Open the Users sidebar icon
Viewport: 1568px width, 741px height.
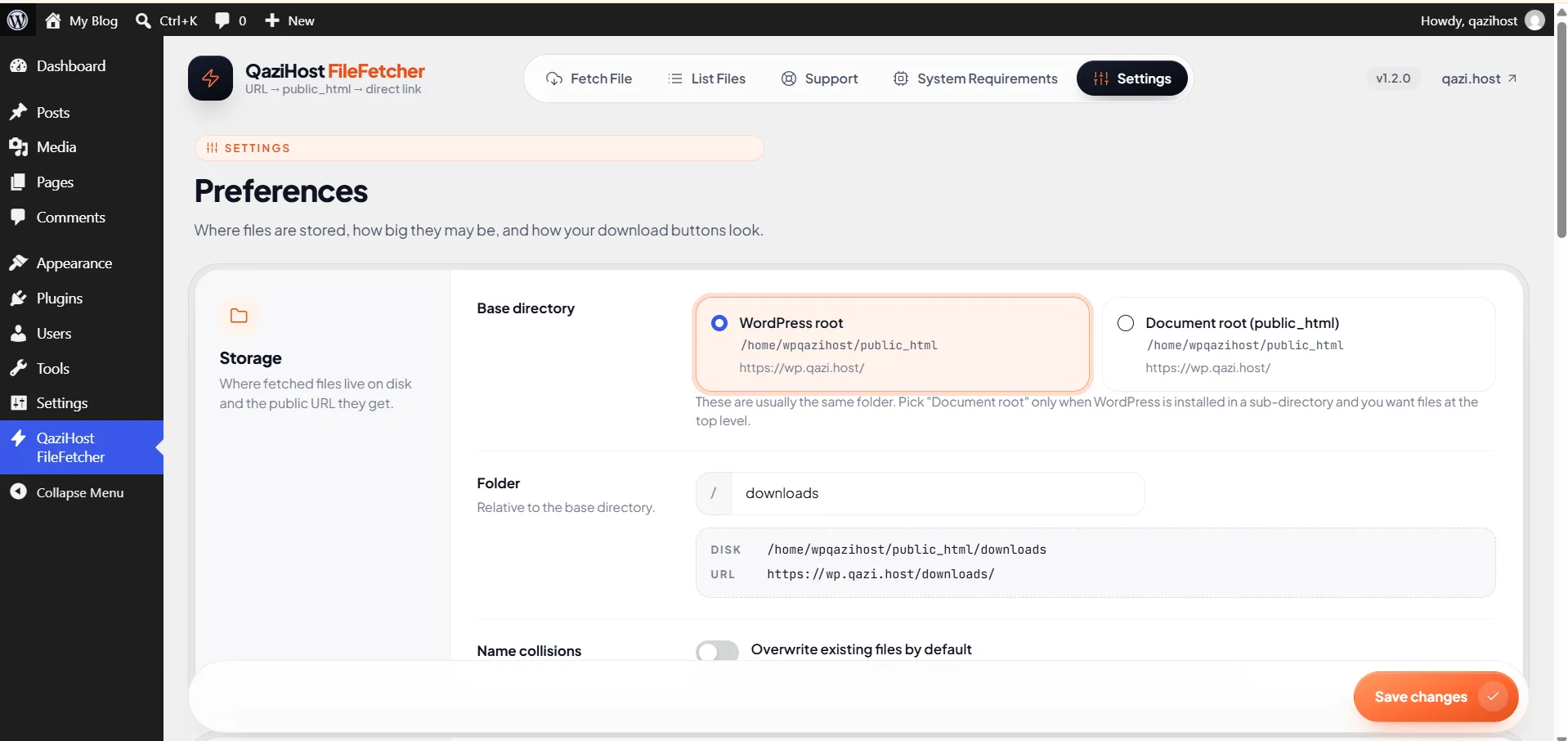[x=18, y=334]
